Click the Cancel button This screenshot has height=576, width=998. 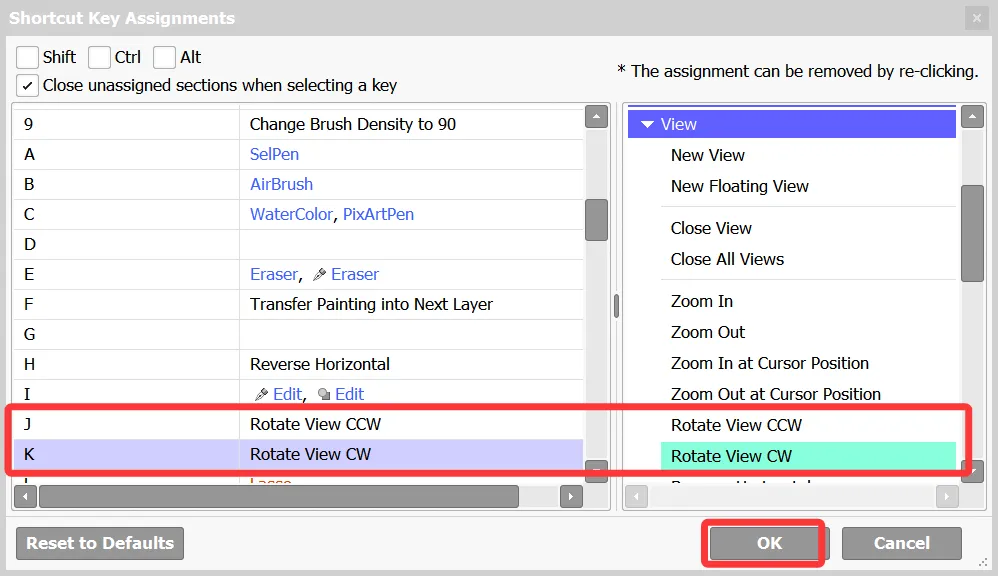pos(901,543)
